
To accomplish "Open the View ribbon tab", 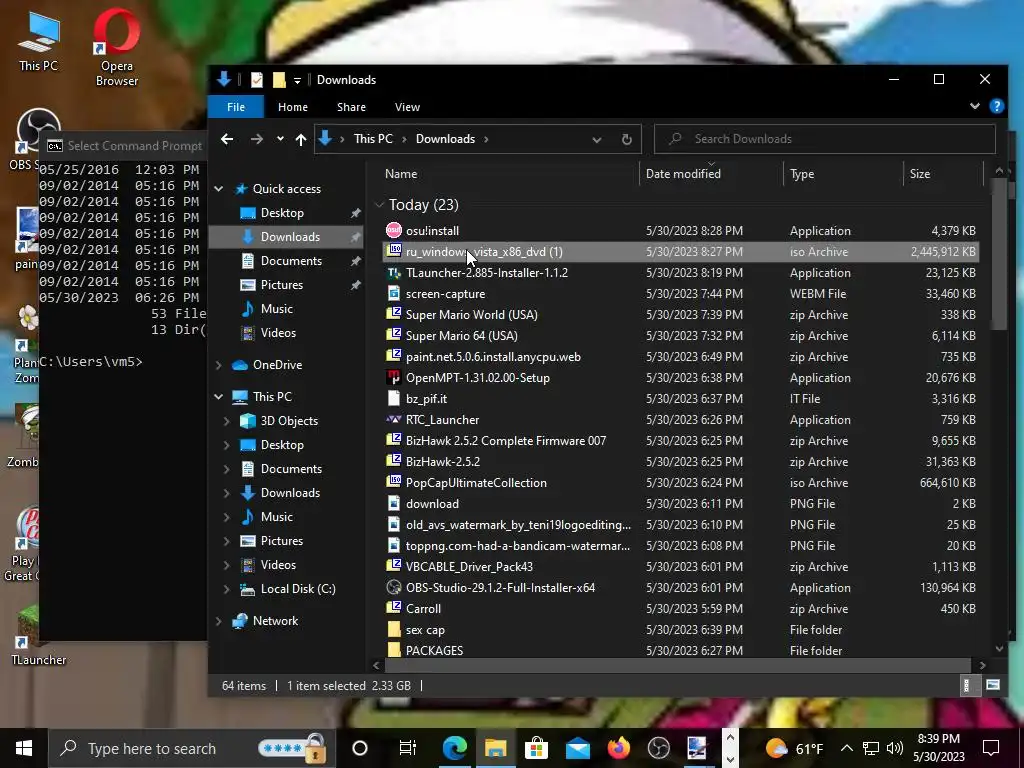I will (x=407, y=107).
